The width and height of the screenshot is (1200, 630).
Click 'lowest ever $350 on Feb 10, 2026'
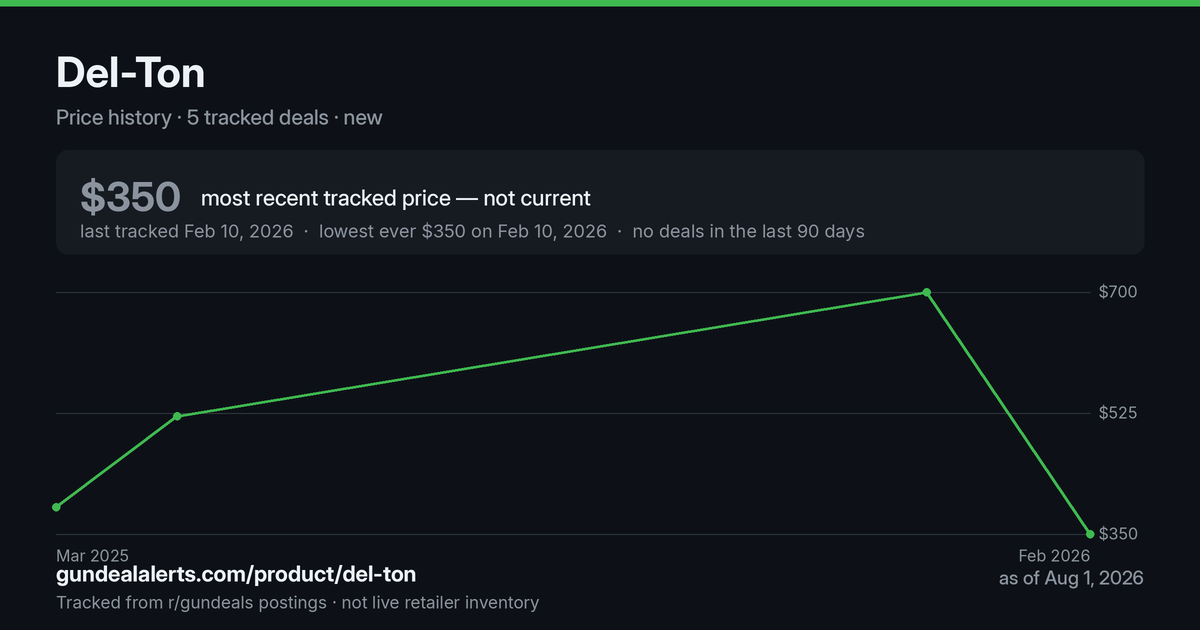(x=463, y=231)
